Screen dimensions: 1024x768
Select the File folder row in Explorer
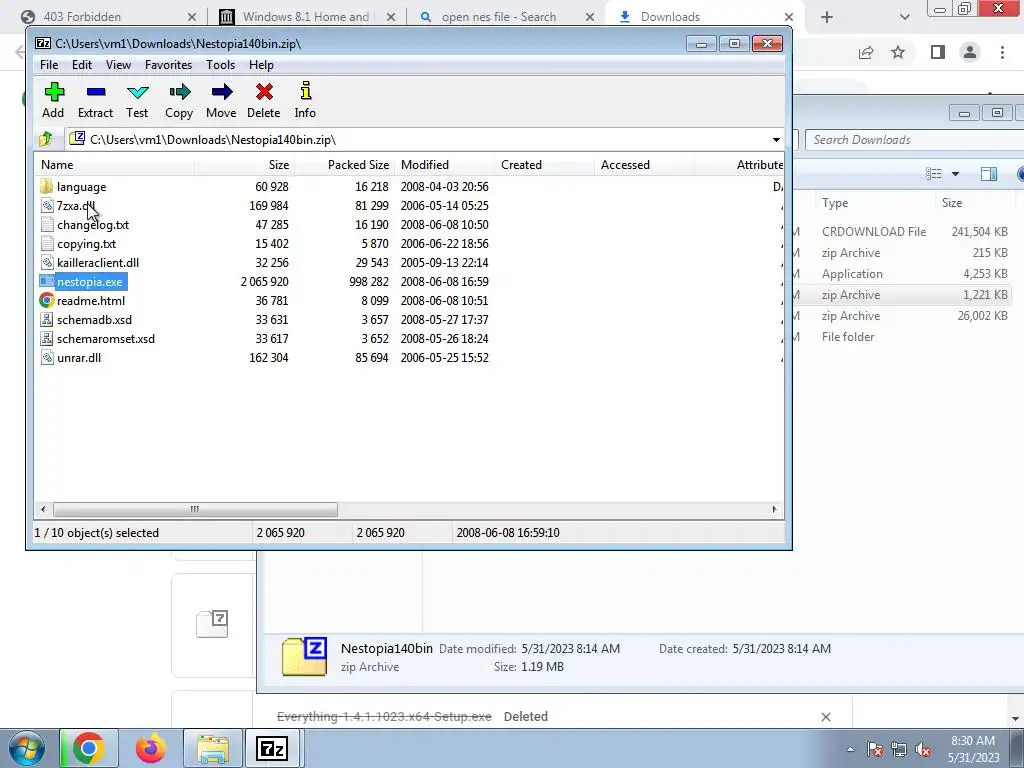[901, 337]
